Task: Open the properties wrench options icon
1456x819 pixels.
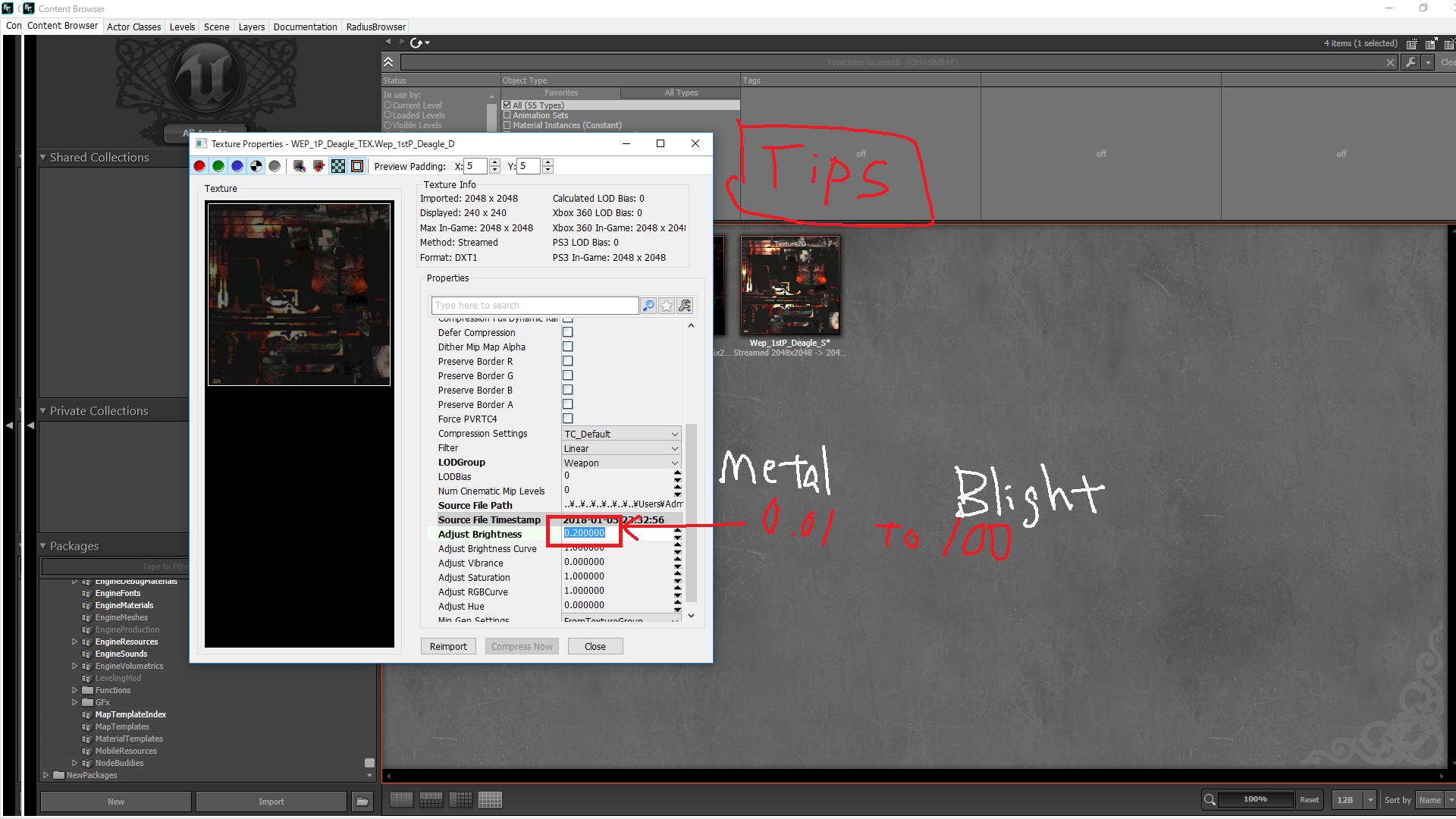Action: 685,306
